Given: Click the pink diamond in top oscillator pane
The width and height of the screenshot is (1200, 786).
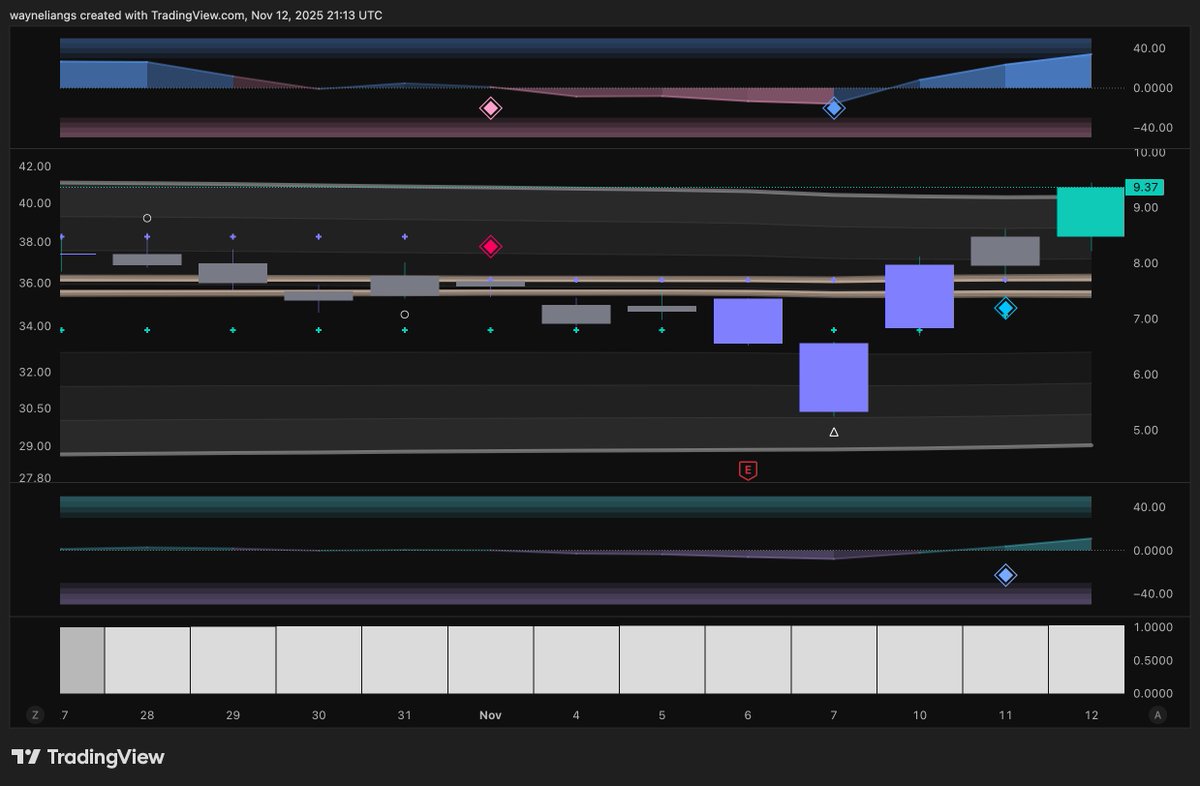Looking at the screenshot, I should point(490,108).
